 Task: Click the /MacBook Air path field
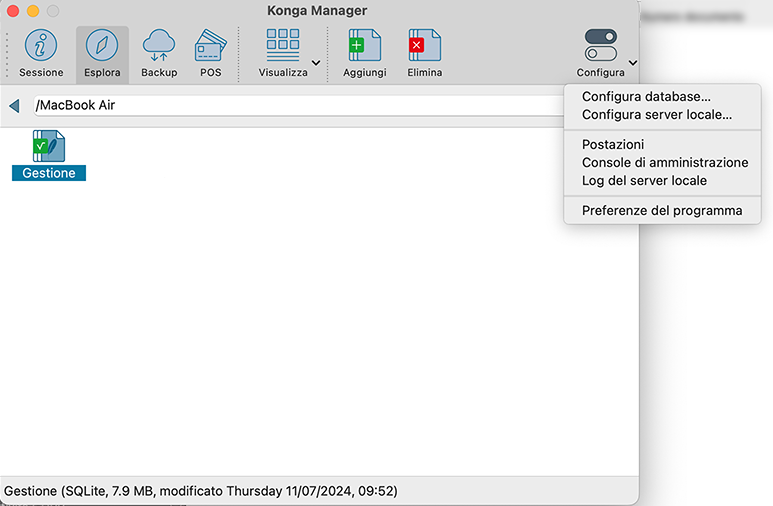(x=300, y=105)
